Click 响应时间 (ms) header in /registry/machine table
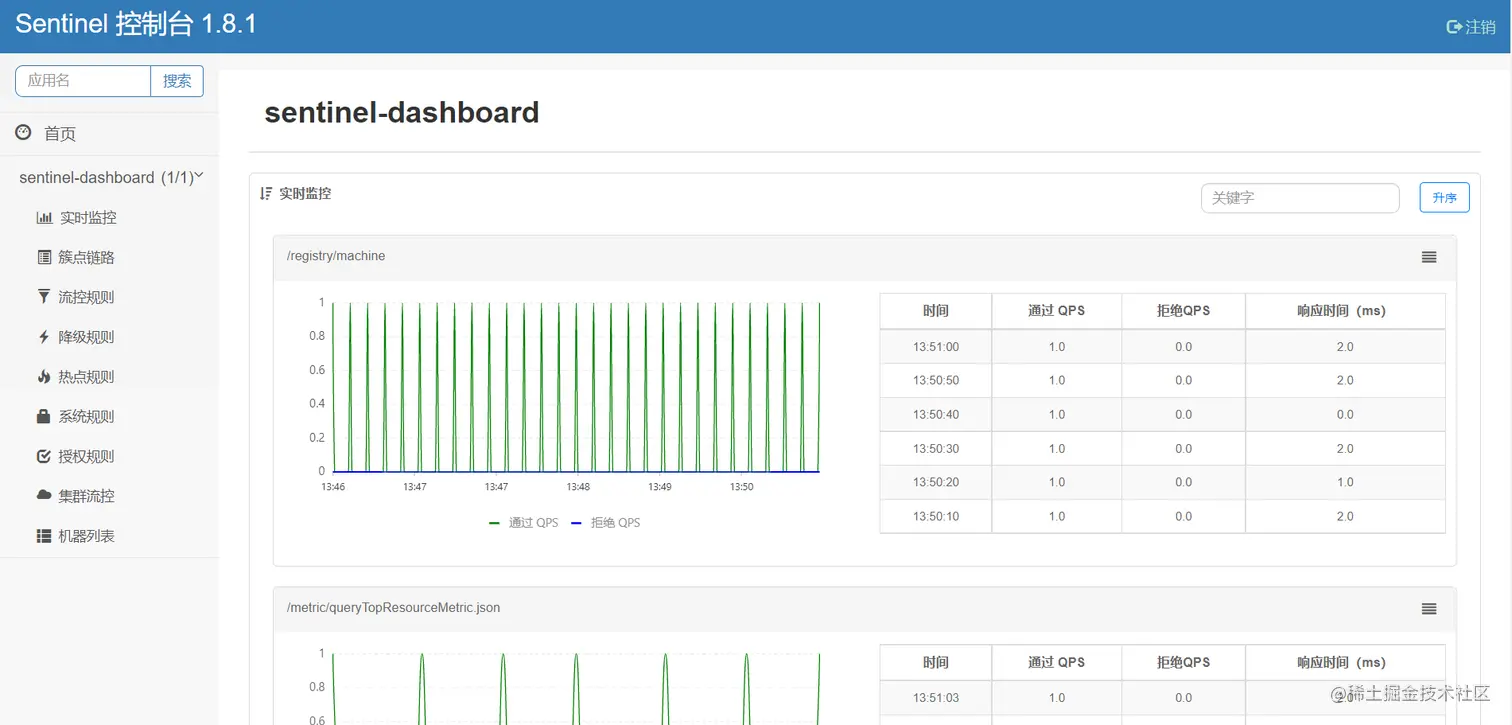 [x=1345, y=311]
